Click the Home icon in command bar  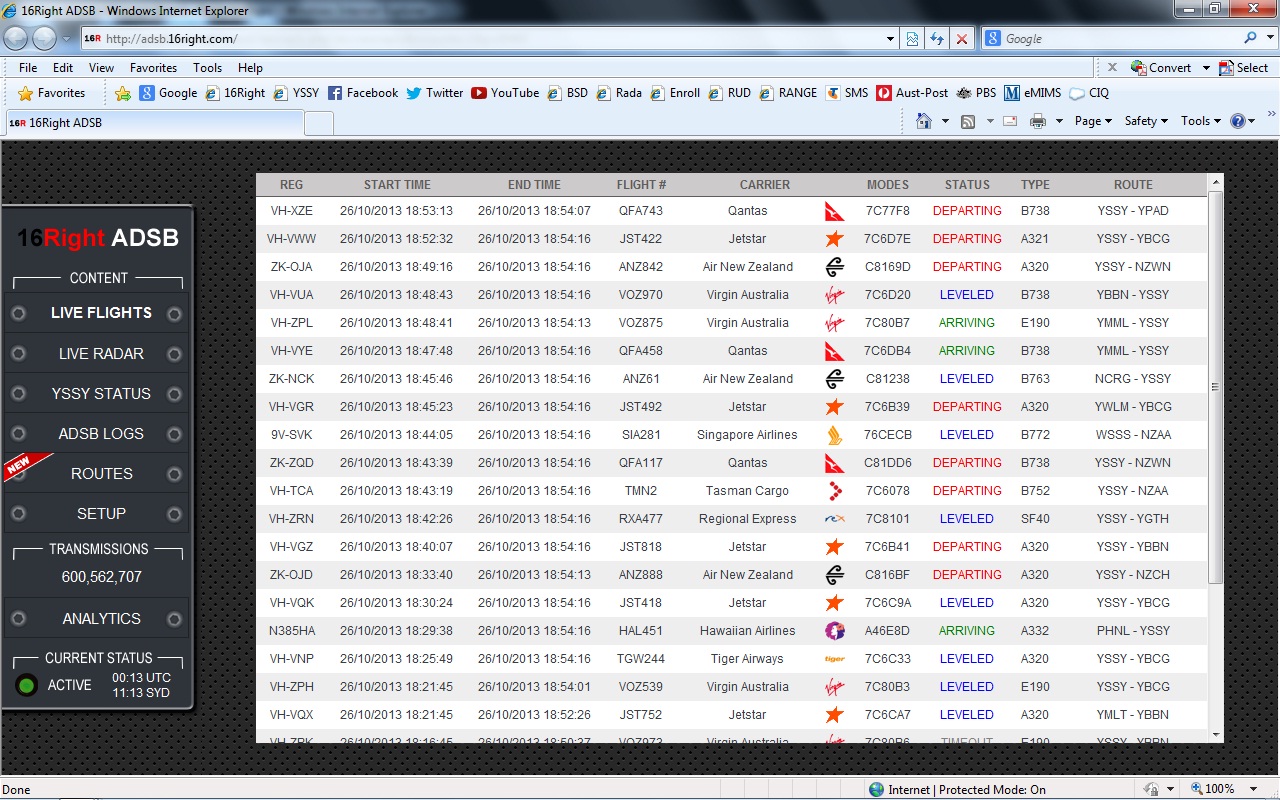coord(924,121)
